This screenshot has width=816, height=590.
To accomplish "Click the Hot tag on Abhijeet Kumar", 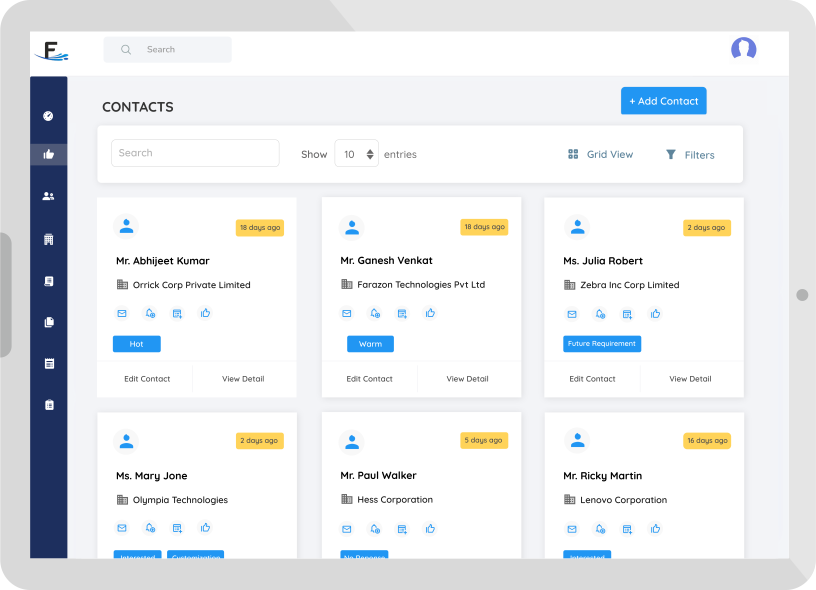I will (x=136, y=344).
